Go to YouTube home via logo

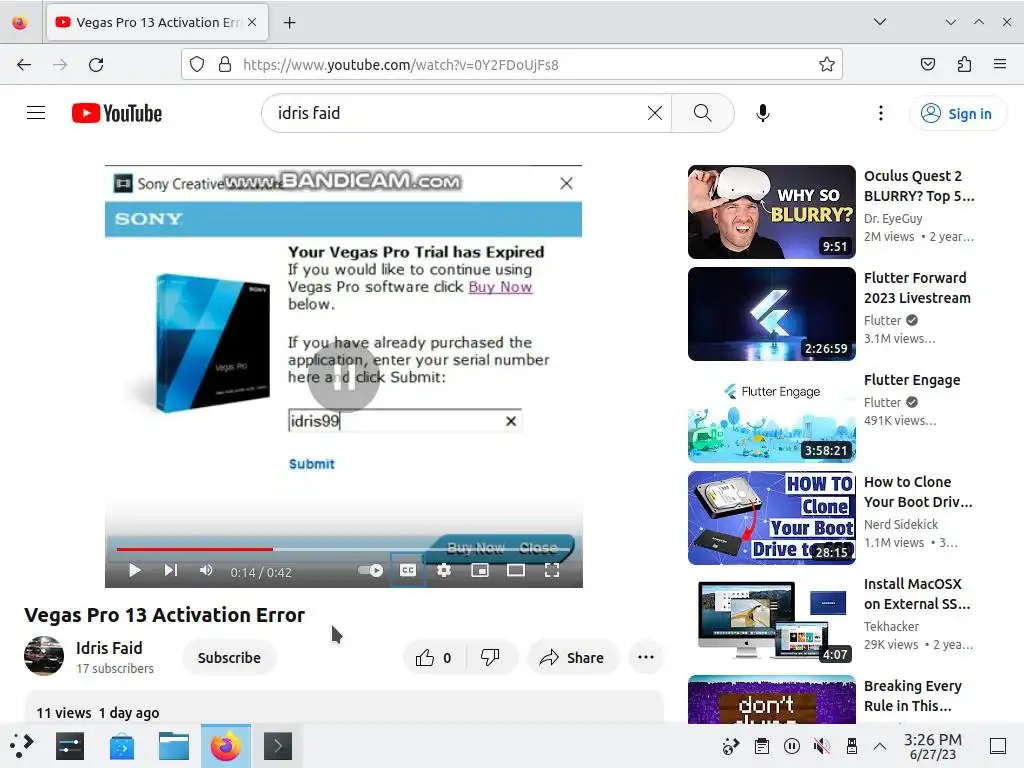click(x=117, y=113)
